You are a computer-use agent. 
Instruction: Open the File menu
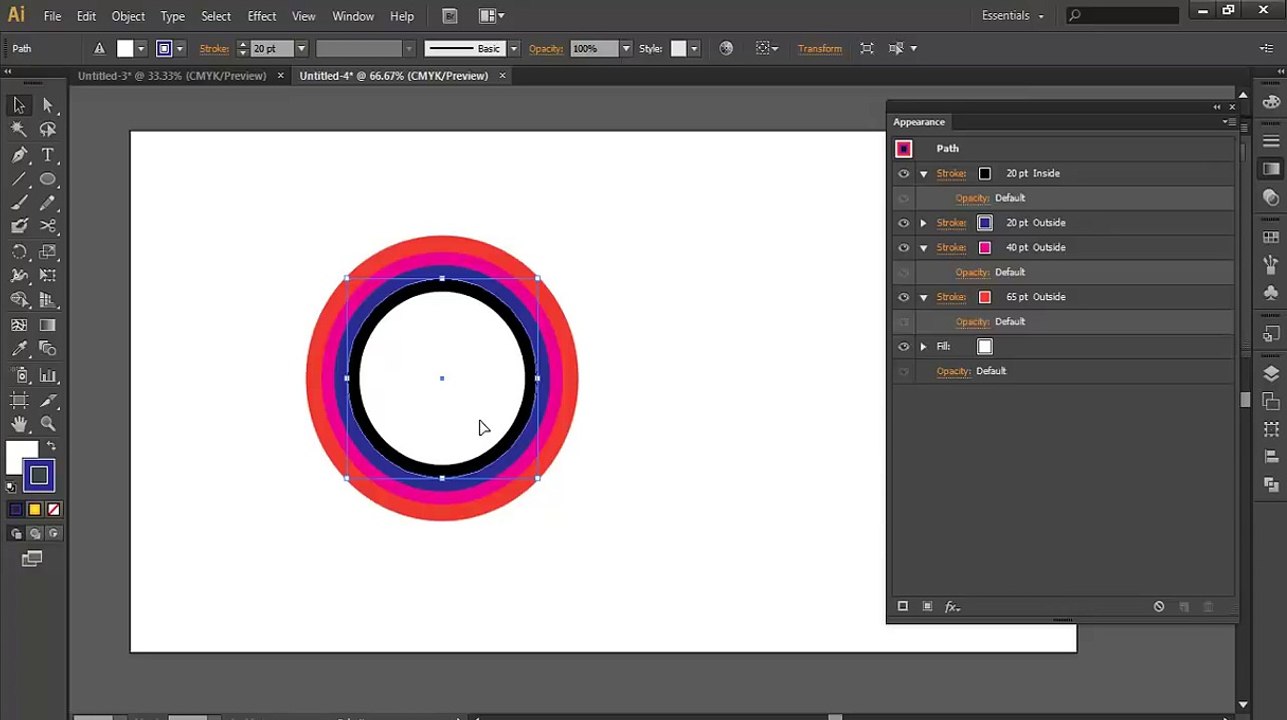[52, 16]
